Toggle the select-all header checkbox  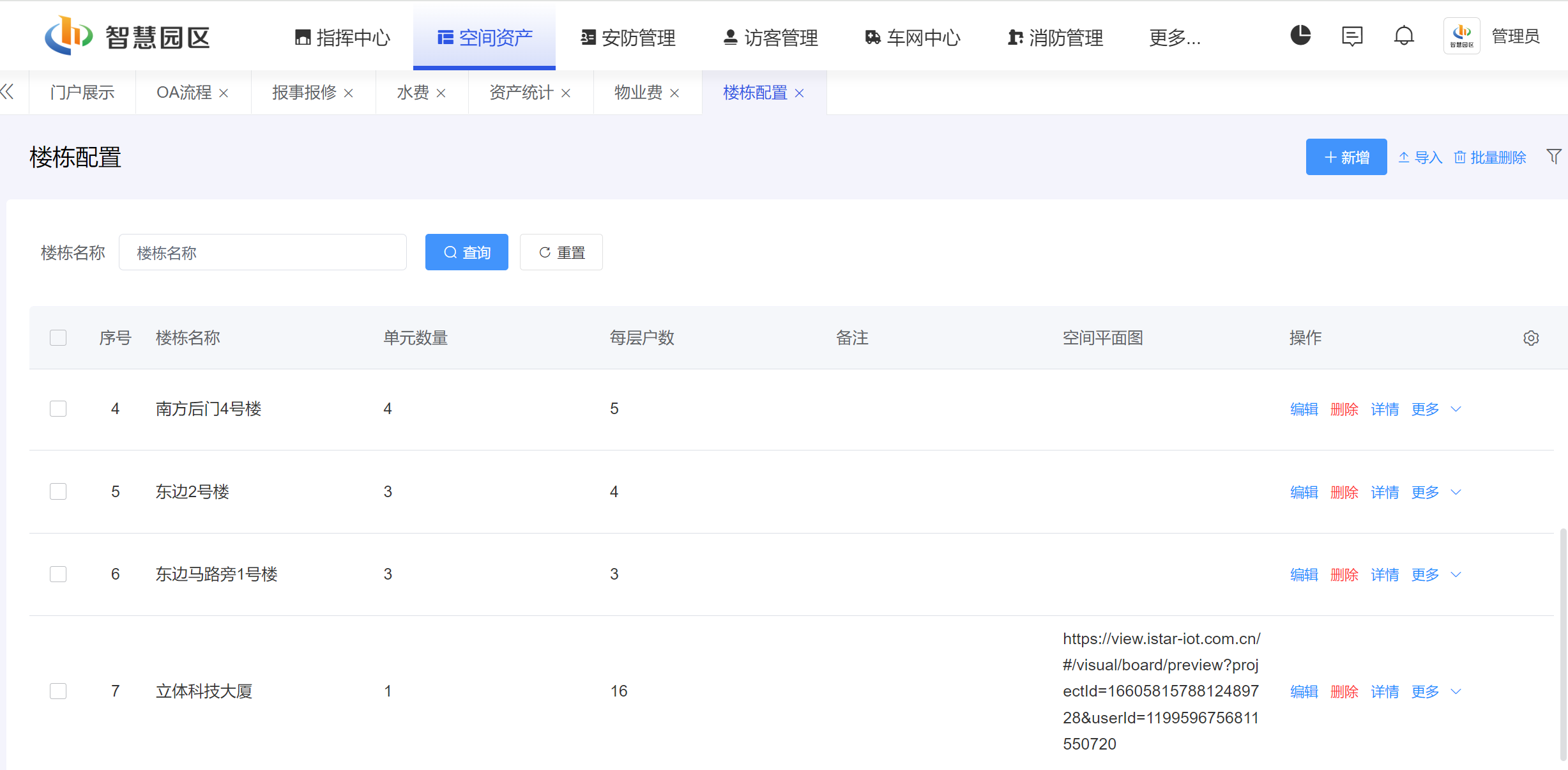(x=58, y=337)
